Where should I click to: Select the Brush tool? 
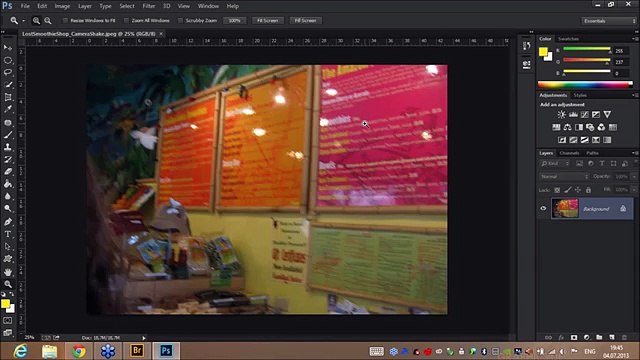pyautogui.click(x=8, y=135)
